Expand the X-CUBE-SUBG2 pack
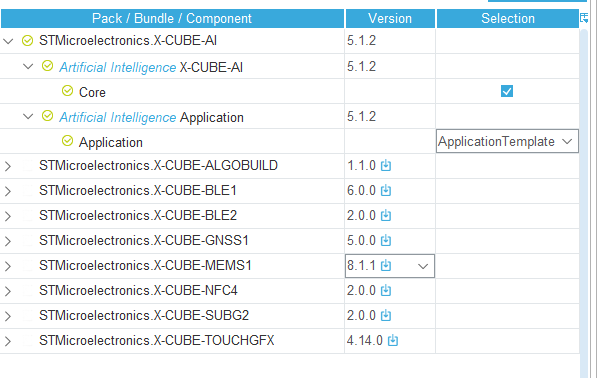 point(8,316)
